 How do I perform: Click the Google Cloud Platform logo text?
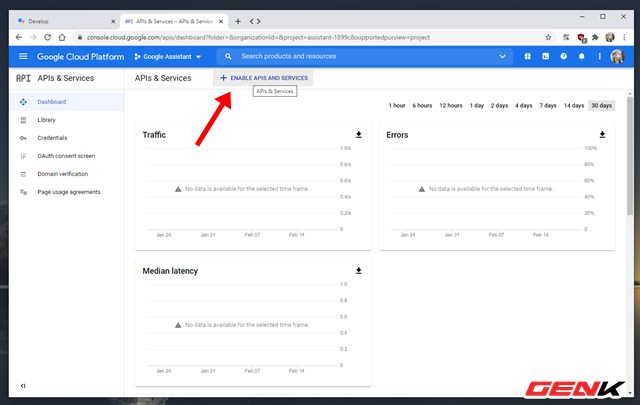tap(80, 57)
